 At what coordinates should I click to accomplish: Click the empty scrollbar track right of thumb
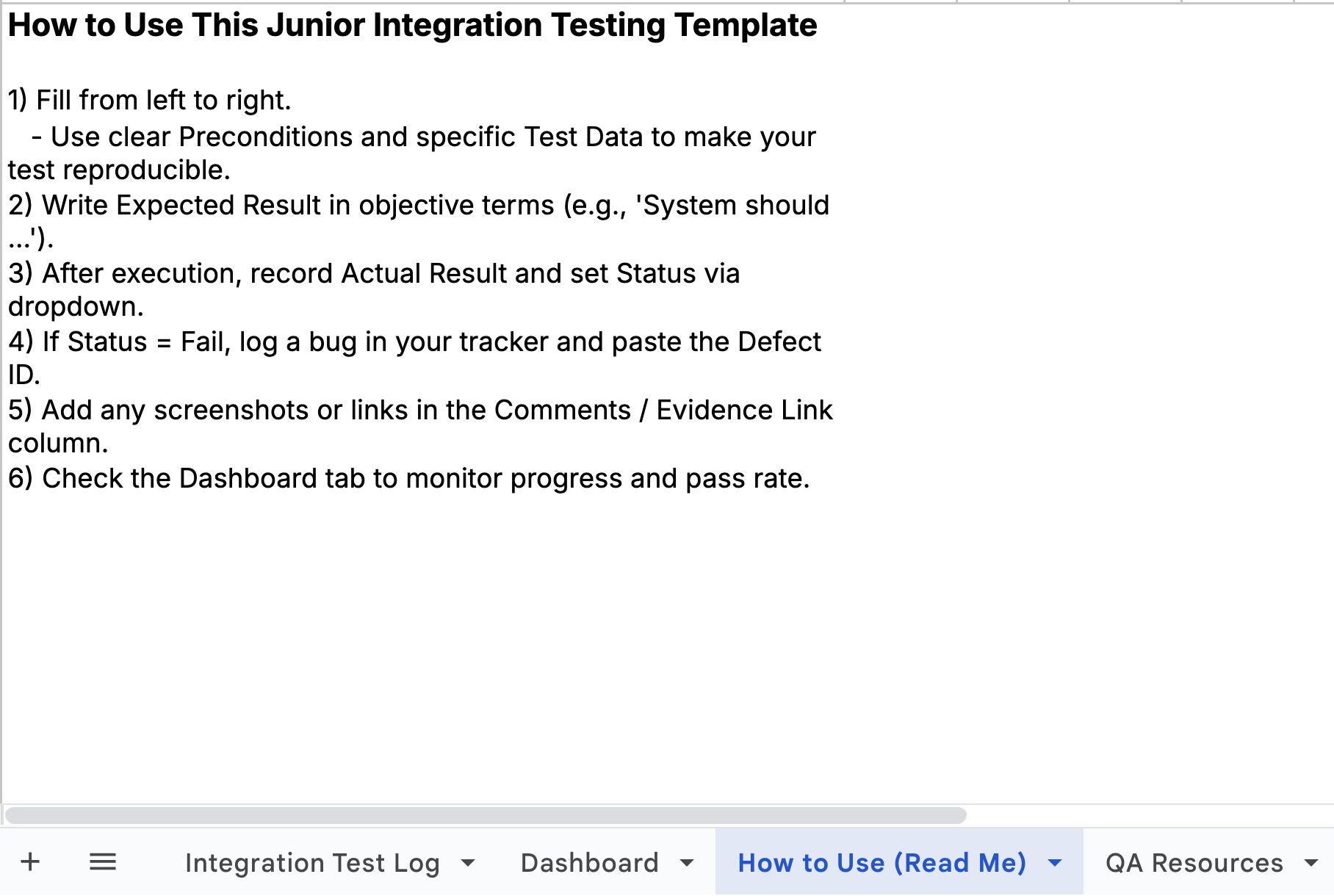tap(1146, 815)
